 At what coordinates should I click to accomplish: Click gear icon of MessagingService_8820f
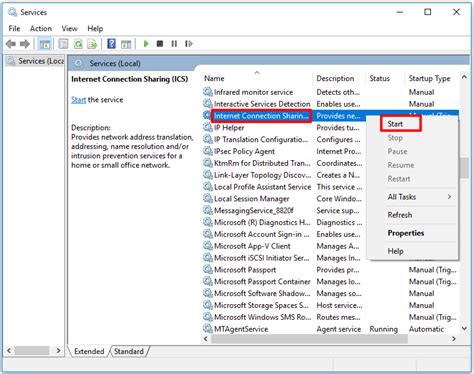[208, 210]
